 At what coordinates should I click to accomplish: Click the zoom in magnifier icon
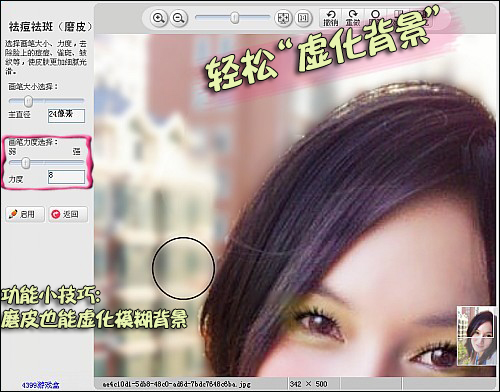coord(159,18)
